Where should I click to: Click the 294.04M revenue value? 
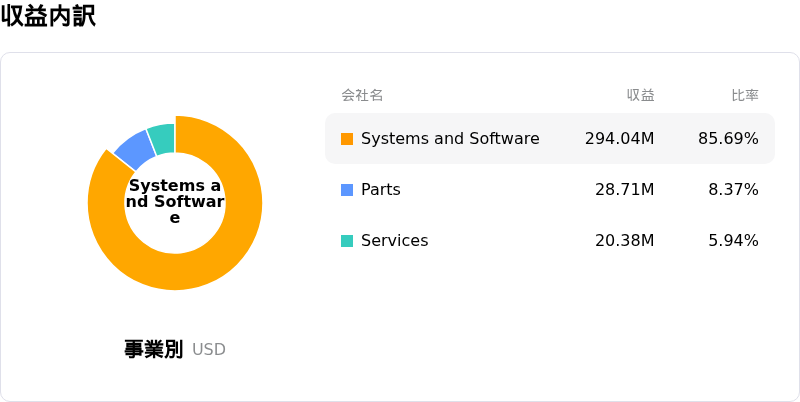click(619, 139)
